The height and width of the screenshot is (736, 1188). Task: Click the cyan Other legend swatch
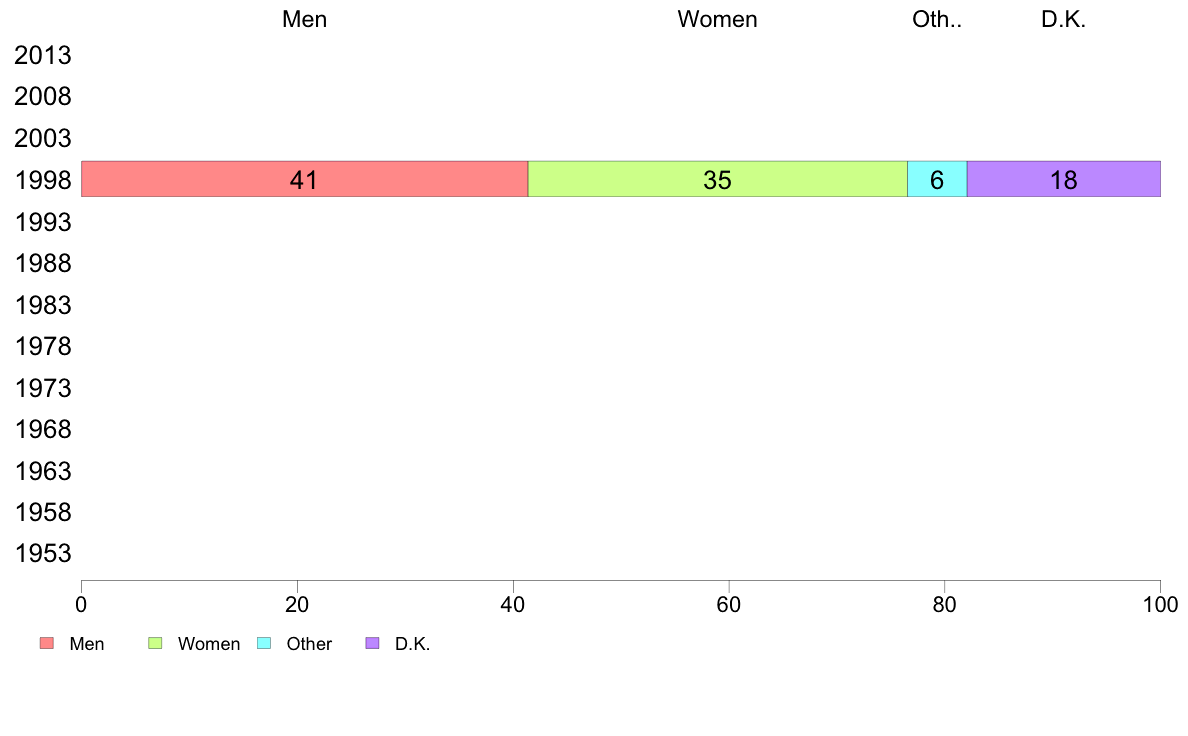click(264, 643)
